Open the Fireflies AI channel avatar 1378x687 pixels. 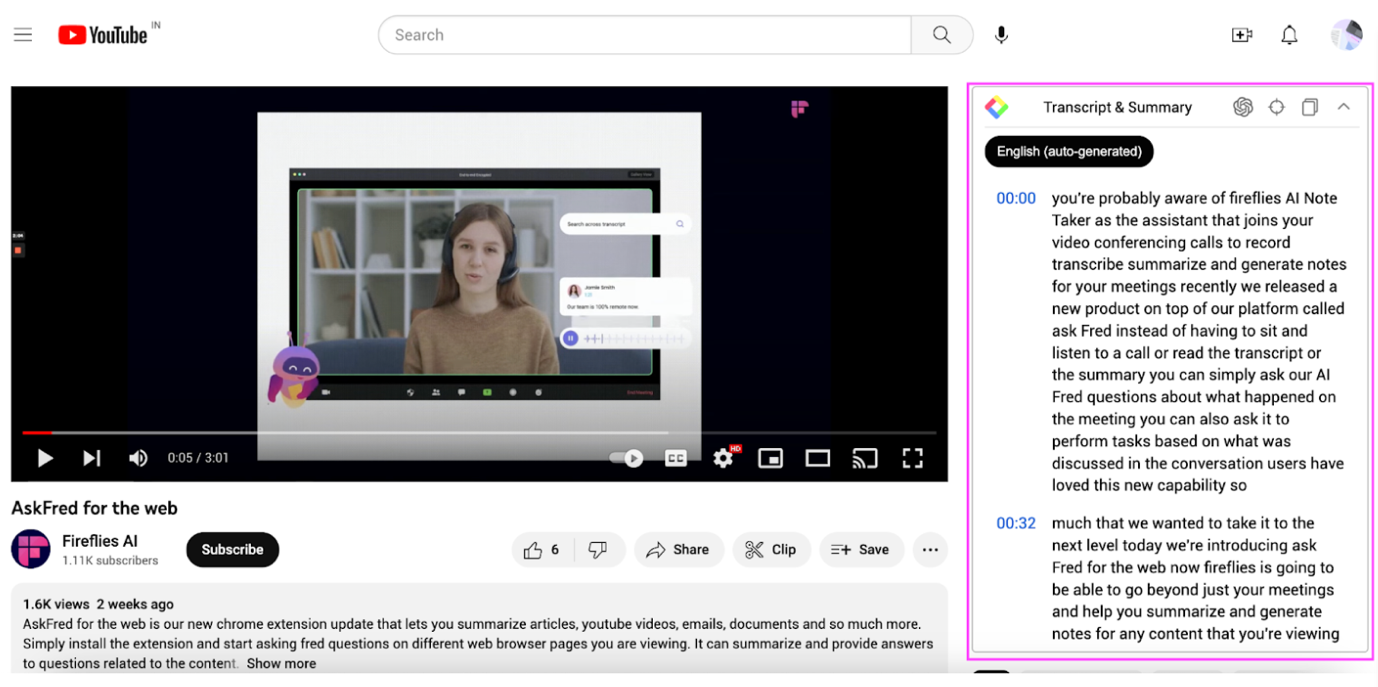click(x=31, y=550)
